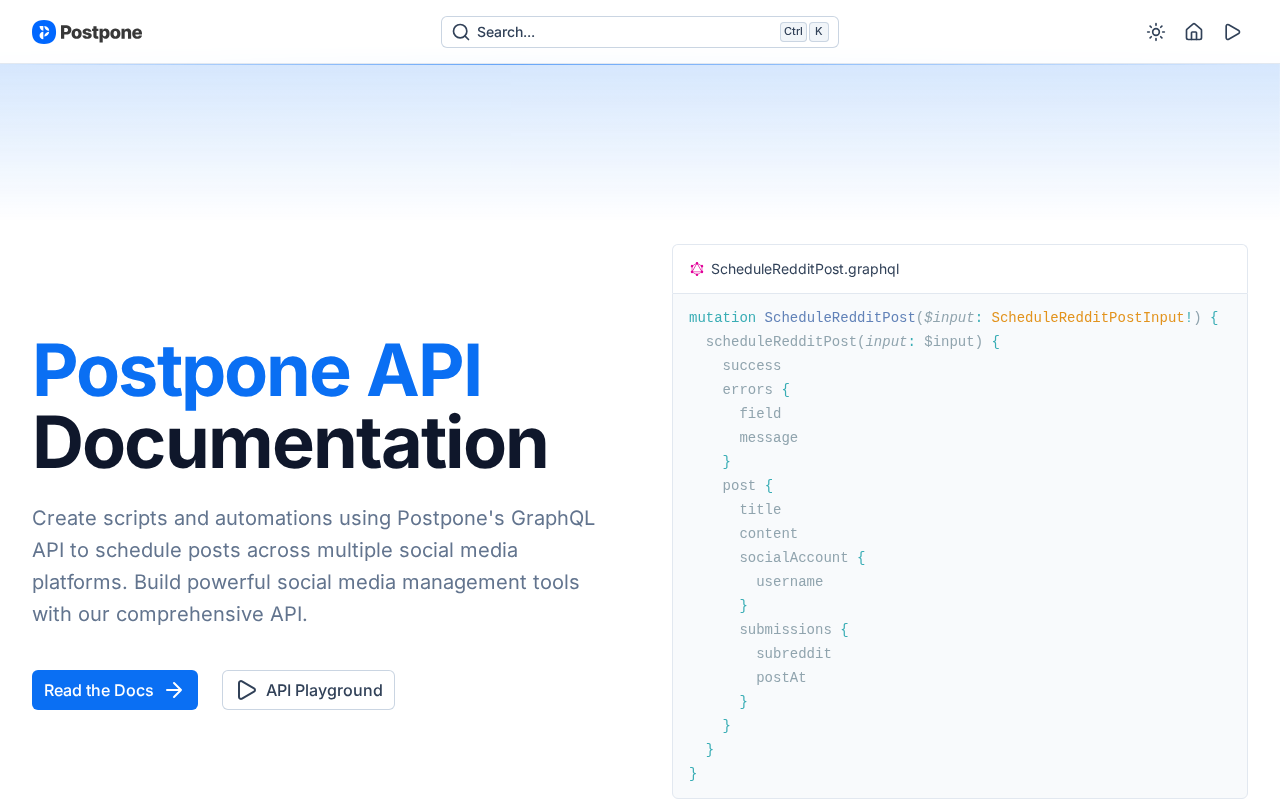Image resolution: width=1280 pixels, height=800 pixels.
Task: Open the API Playground button
Action: [x=308, y=690]
